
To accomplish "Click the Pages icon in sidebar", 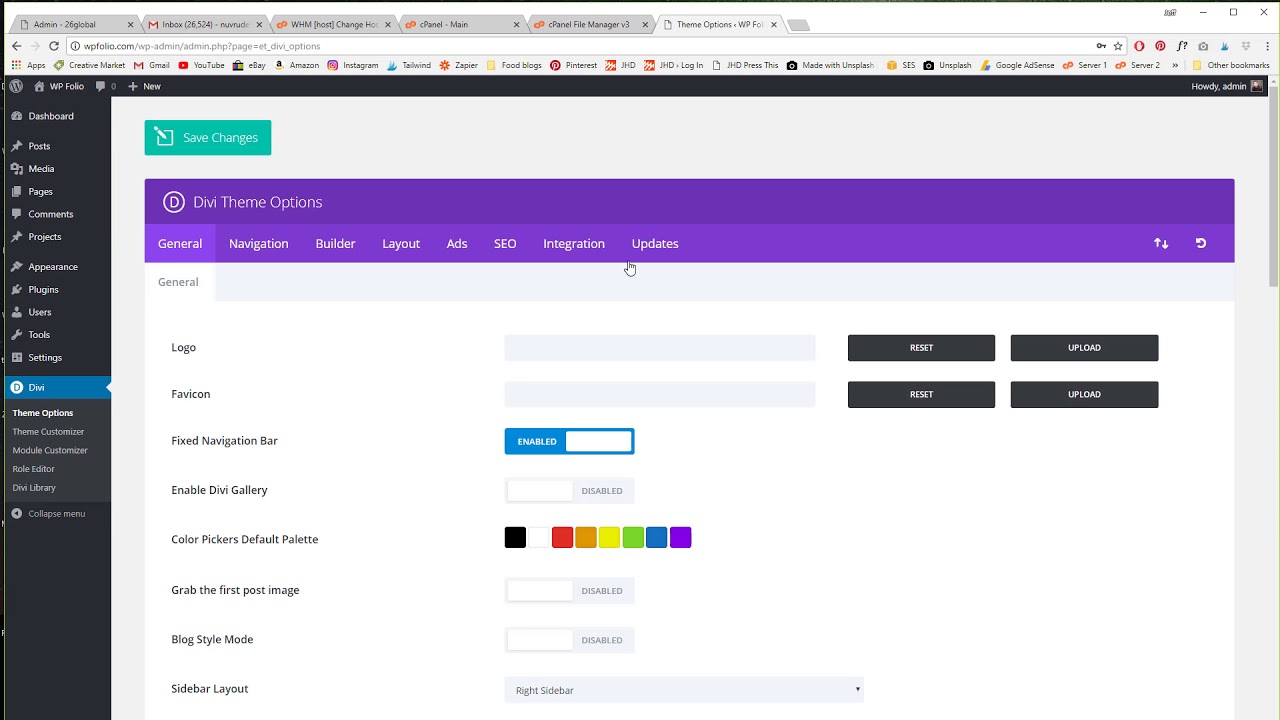I will (17, 191).
